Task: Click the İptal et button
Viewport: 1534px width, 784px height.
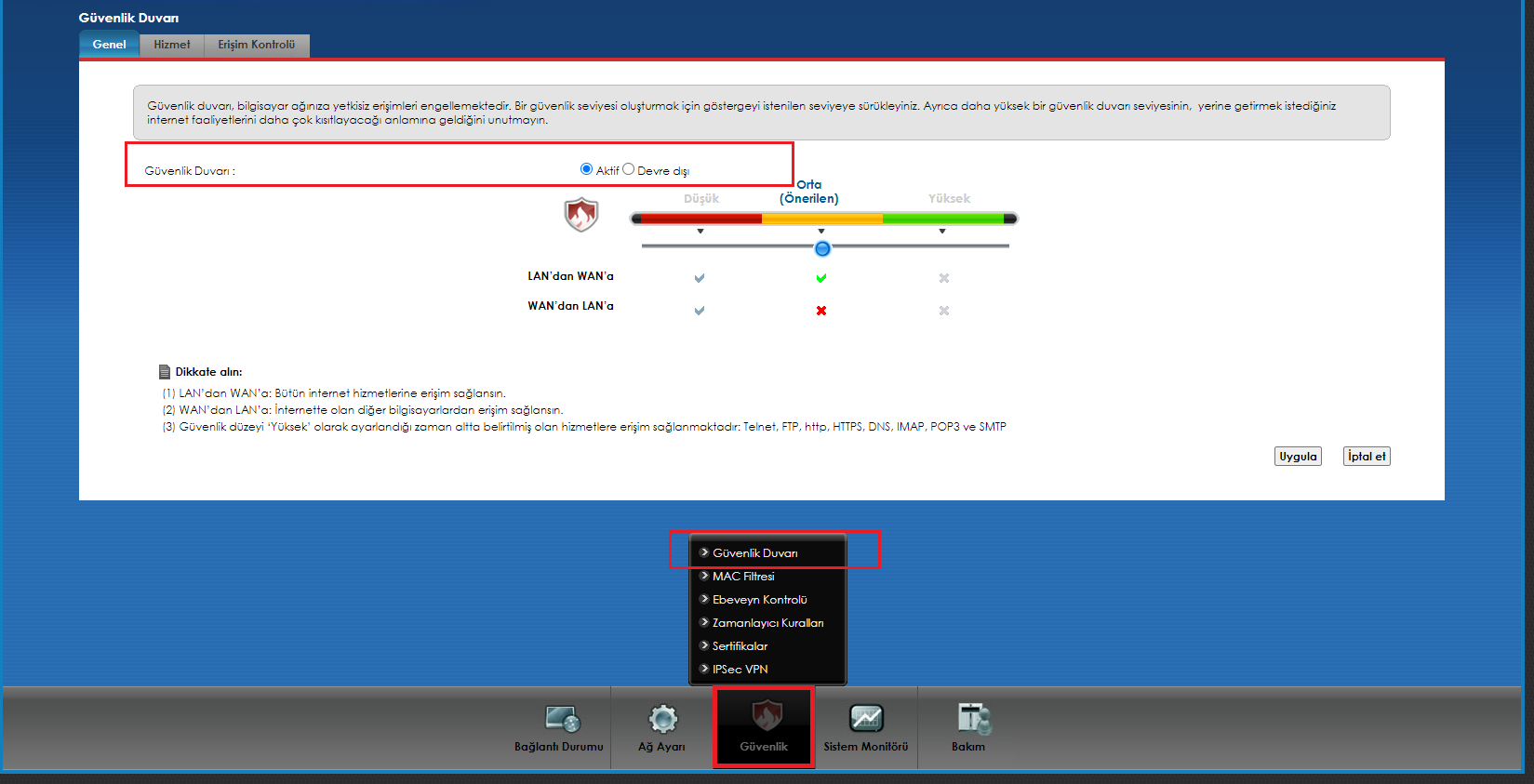Action: [x=1367, y=457]
